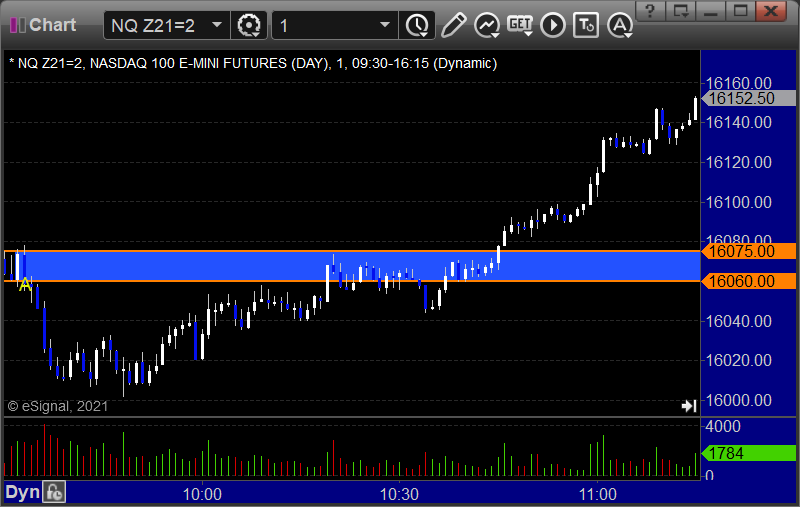Screen dimensions: 800x507
Task: Click the help question mark button
Action: click(651, 10)
